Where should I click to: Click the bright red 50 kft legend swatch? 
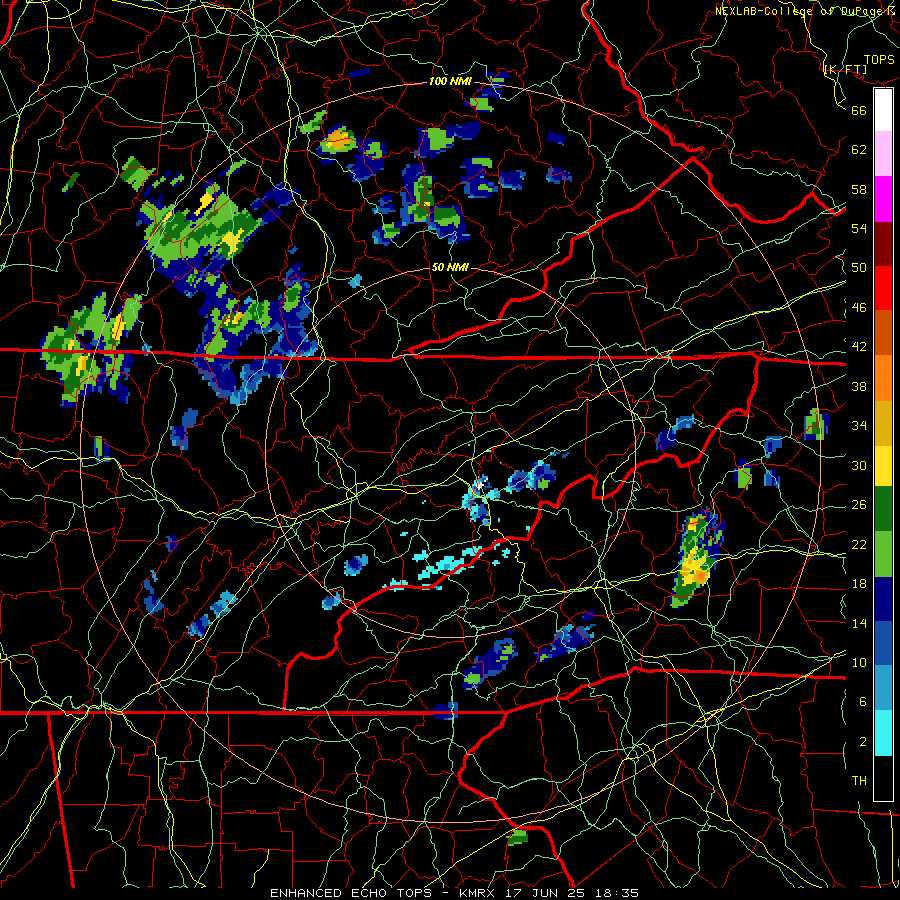pos(883,288)
